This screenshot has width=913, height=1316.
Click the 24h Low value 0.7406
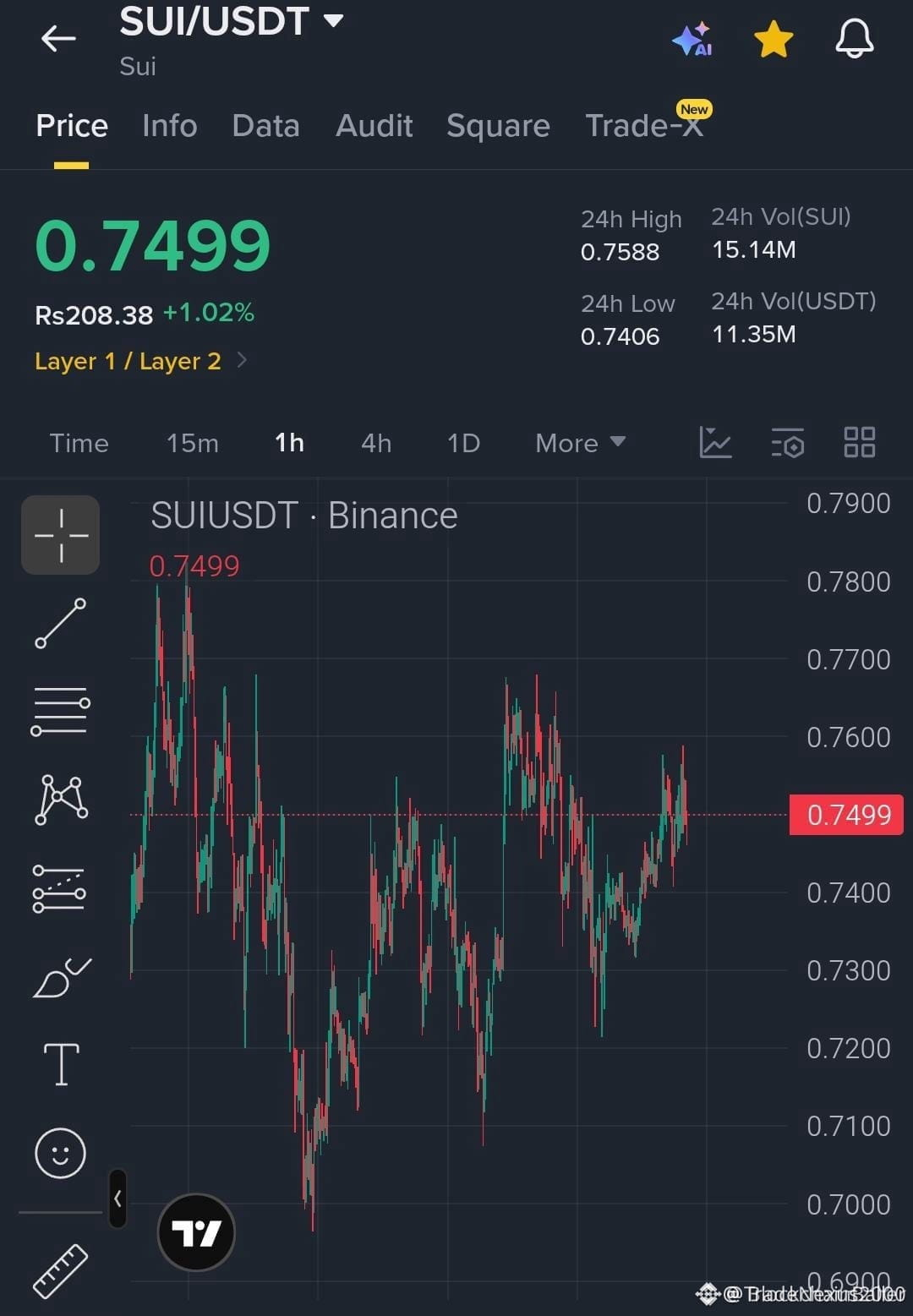pos(620,336)
